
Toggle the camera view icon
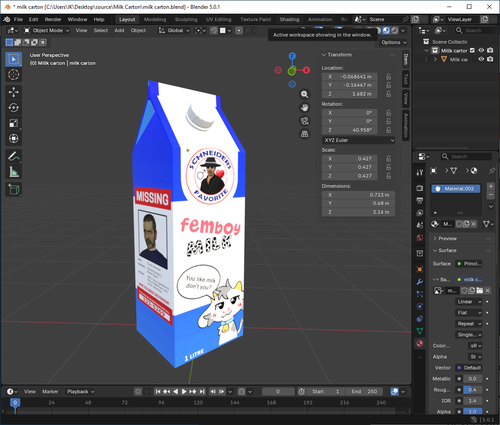(304, 121)
